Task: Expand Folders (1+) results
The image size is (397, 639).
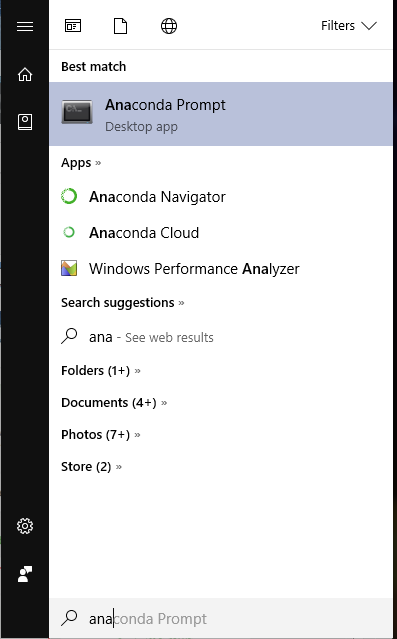Action: (x=101, y=370)
